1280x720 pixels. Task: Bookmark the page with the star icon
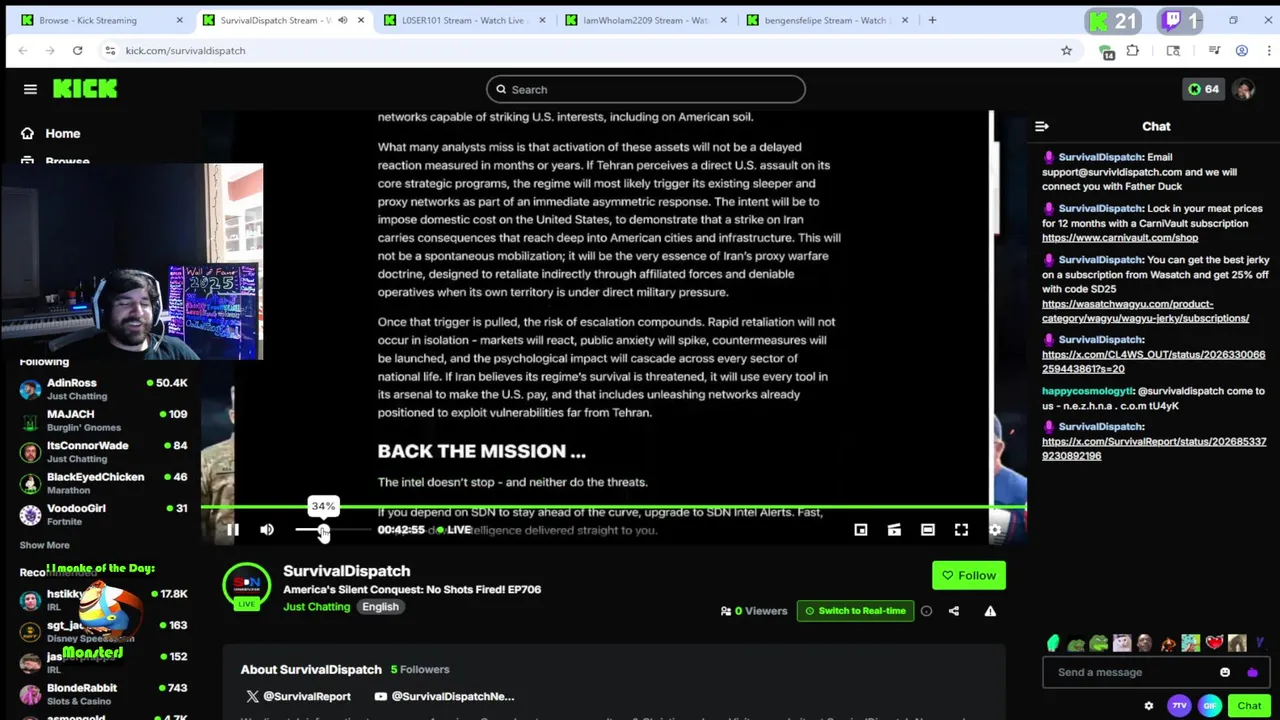point(1066,50)
